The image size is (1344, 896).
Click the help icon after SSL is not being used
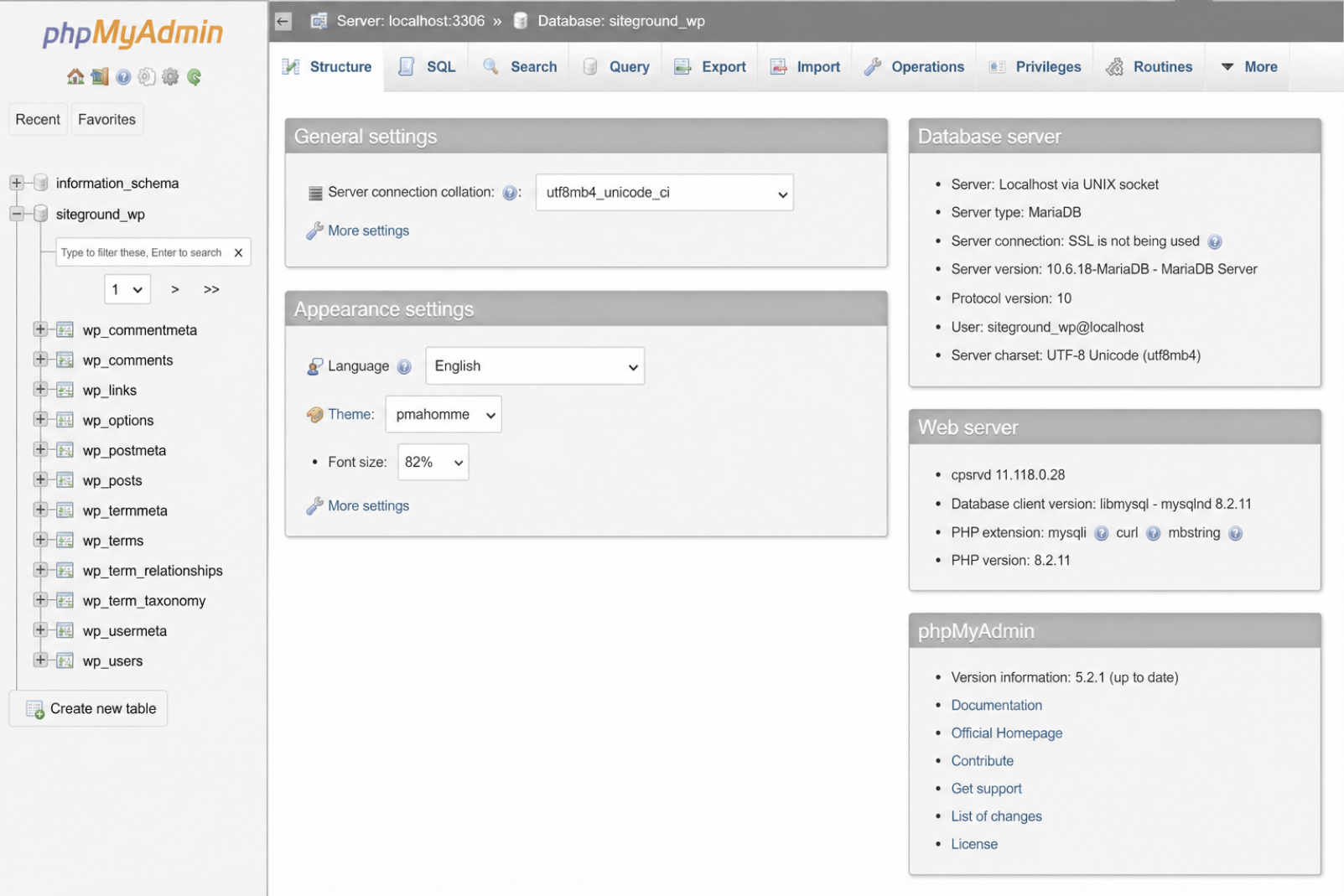[1214, 241]
